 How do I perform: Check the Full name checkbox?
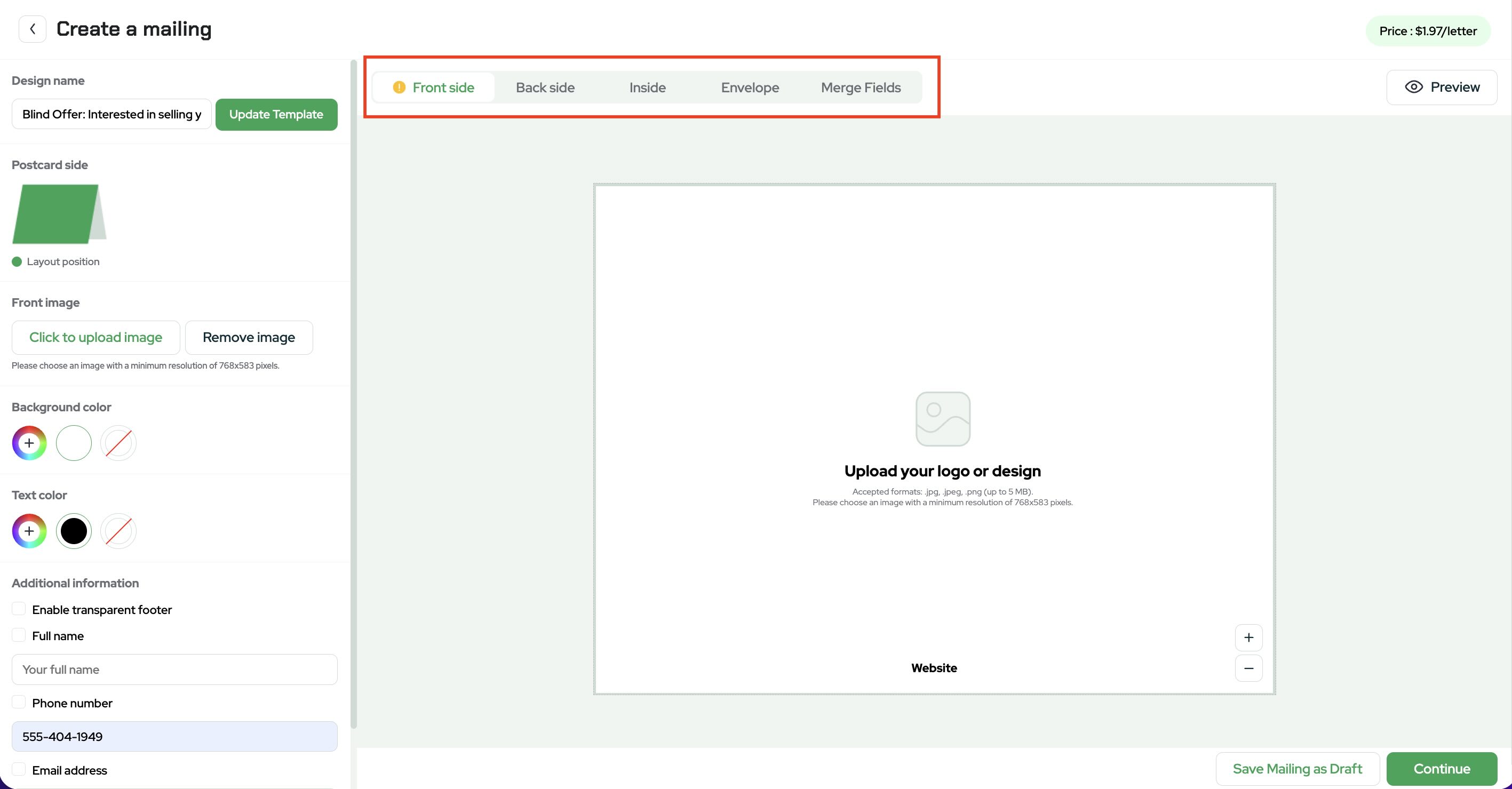click(19, 635)
